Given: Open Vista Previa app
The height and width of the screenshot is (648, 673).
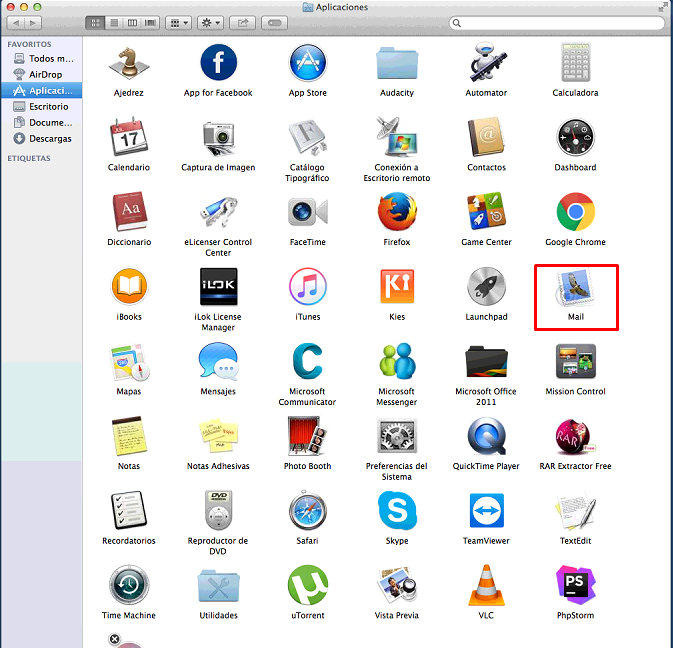Looking at the screenshot, I should click(x=397, y=585).
